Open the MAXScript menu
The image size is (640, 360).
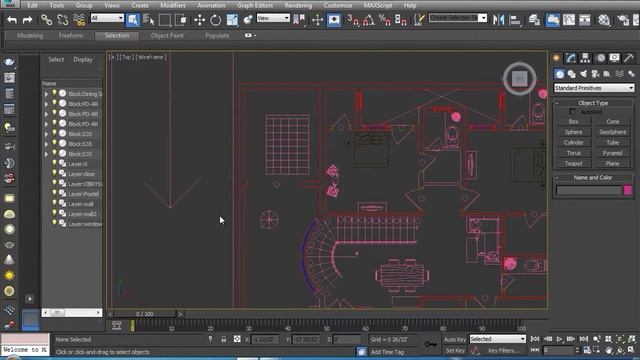pyautogui.click(x=378, y=5)
